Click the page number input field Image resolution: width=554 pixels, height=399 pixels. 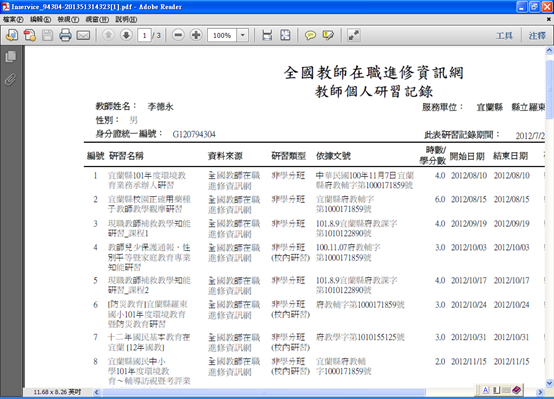click(144, 35)
